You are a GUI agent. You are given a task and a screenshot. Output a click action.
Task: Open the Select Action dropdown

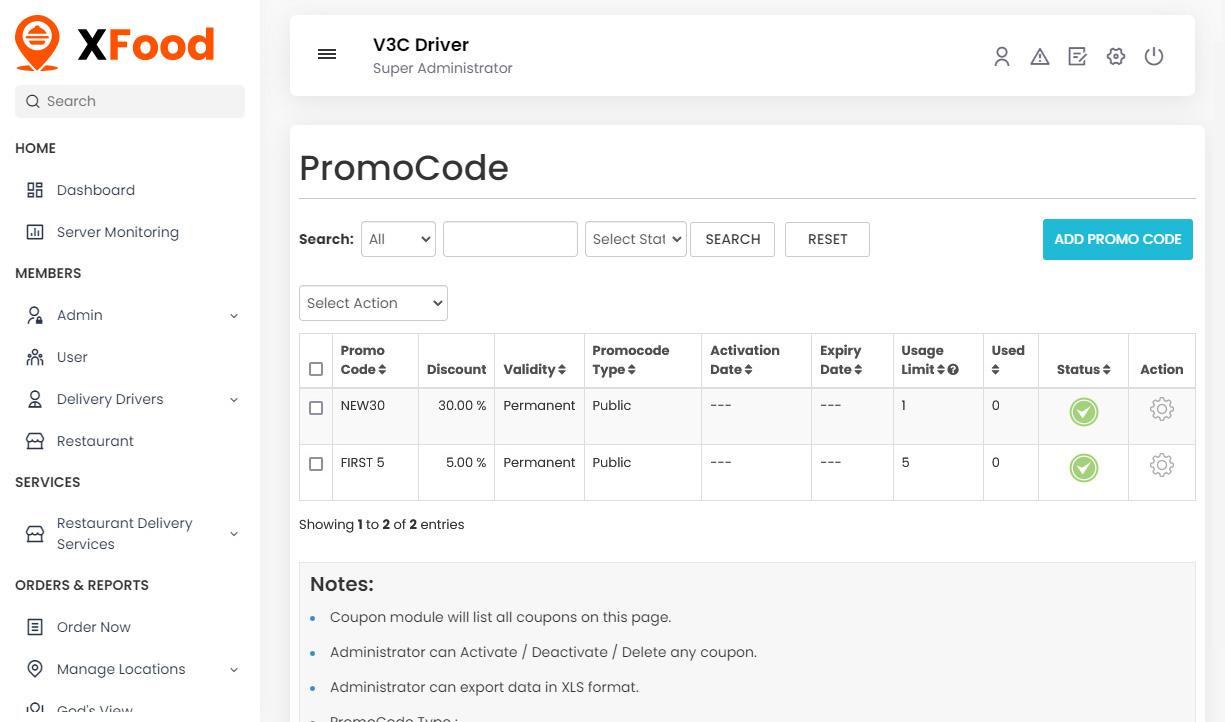(373, 303)
